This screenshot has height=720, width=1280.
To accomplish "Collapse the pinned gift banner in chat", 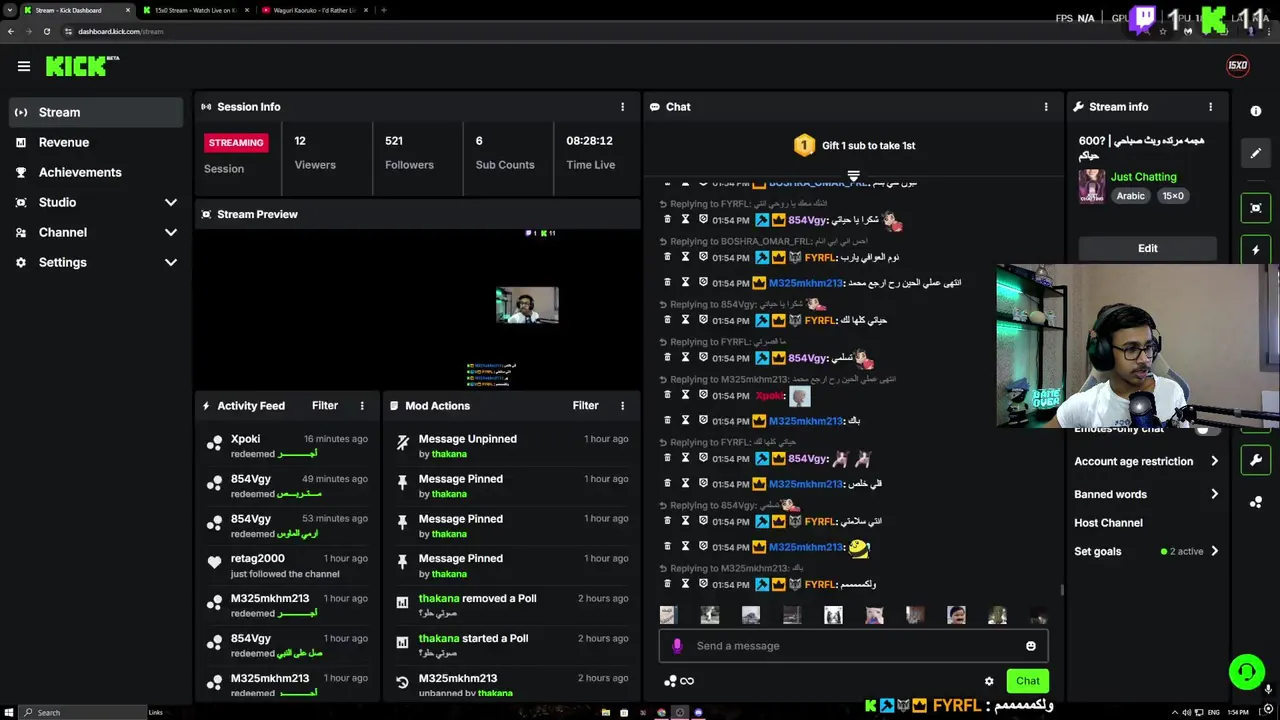I will [853, 176].
